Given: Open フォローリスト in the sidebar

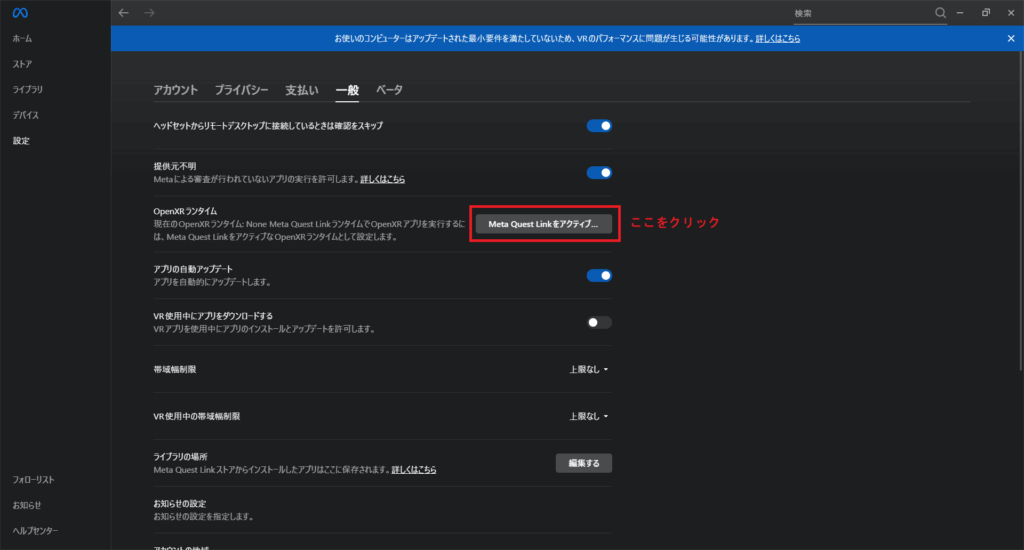Looking at the screenshot, I should click(33, 479).
